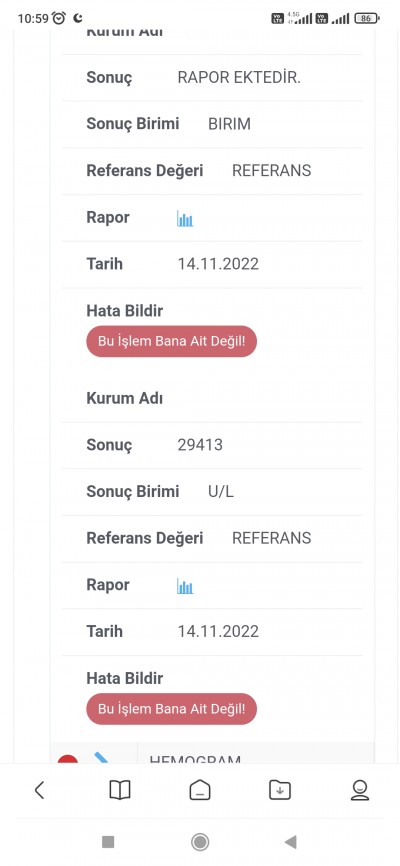Image resolution: width=400 pixels, height=866 pixels.
Task: Tap the browser back arrow
Action: (39, 790)
